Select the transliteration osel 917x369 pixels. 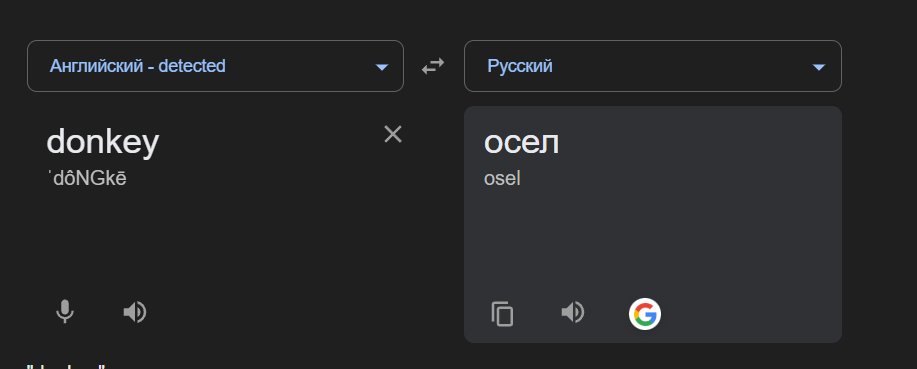(x=502, y=178)
